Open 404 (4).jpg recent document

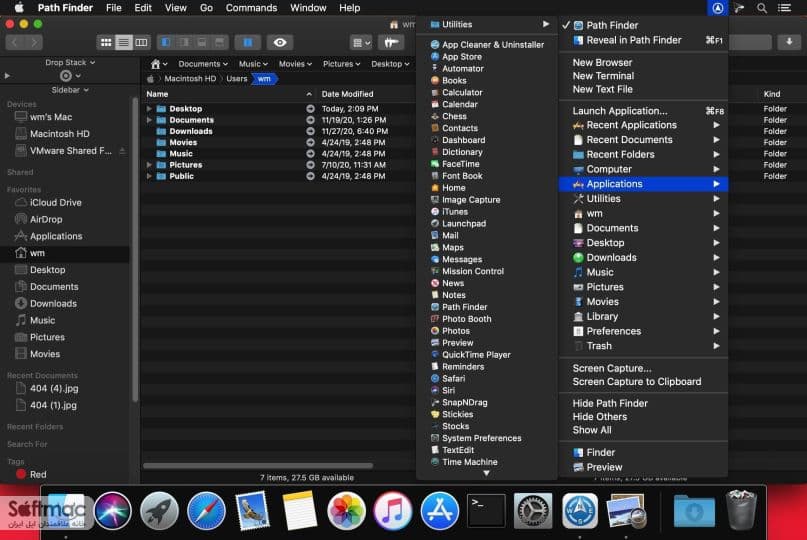tap(54, 389)
